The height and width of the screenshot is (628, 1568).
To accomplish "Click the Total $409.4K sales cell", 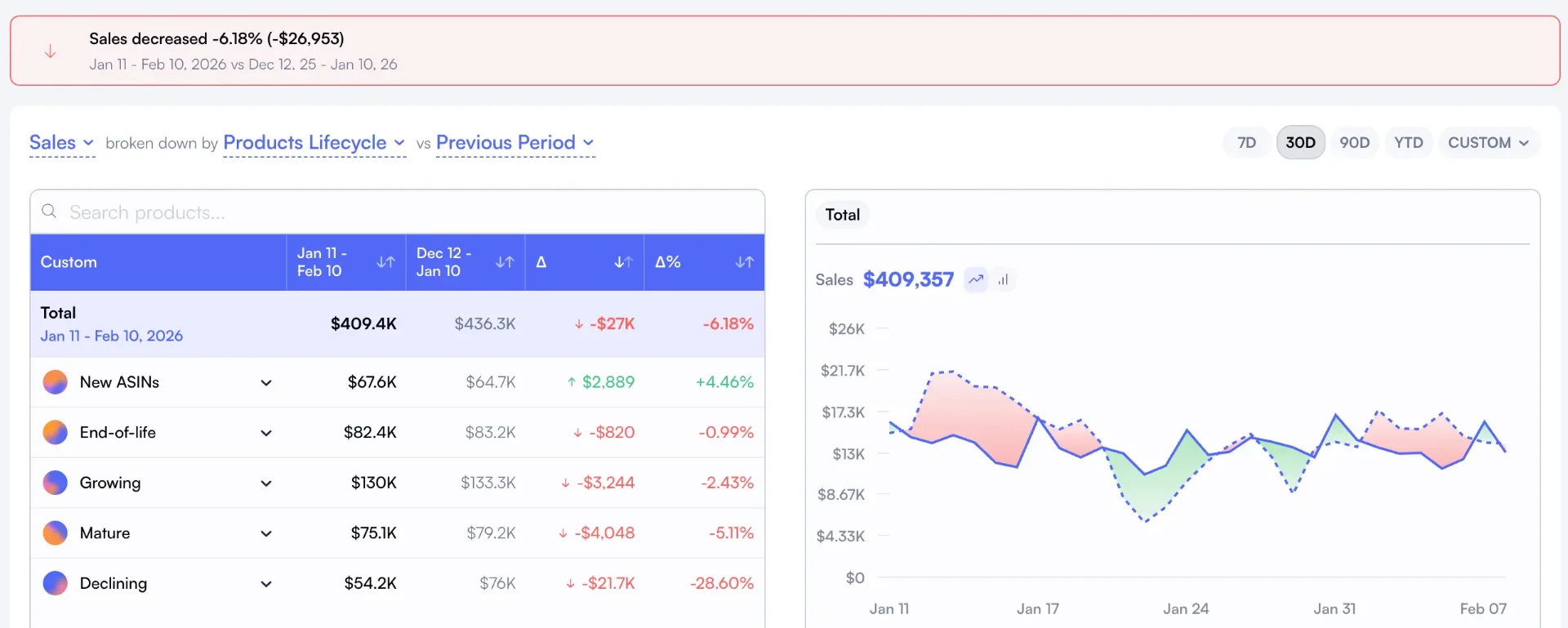I will 363,323.
